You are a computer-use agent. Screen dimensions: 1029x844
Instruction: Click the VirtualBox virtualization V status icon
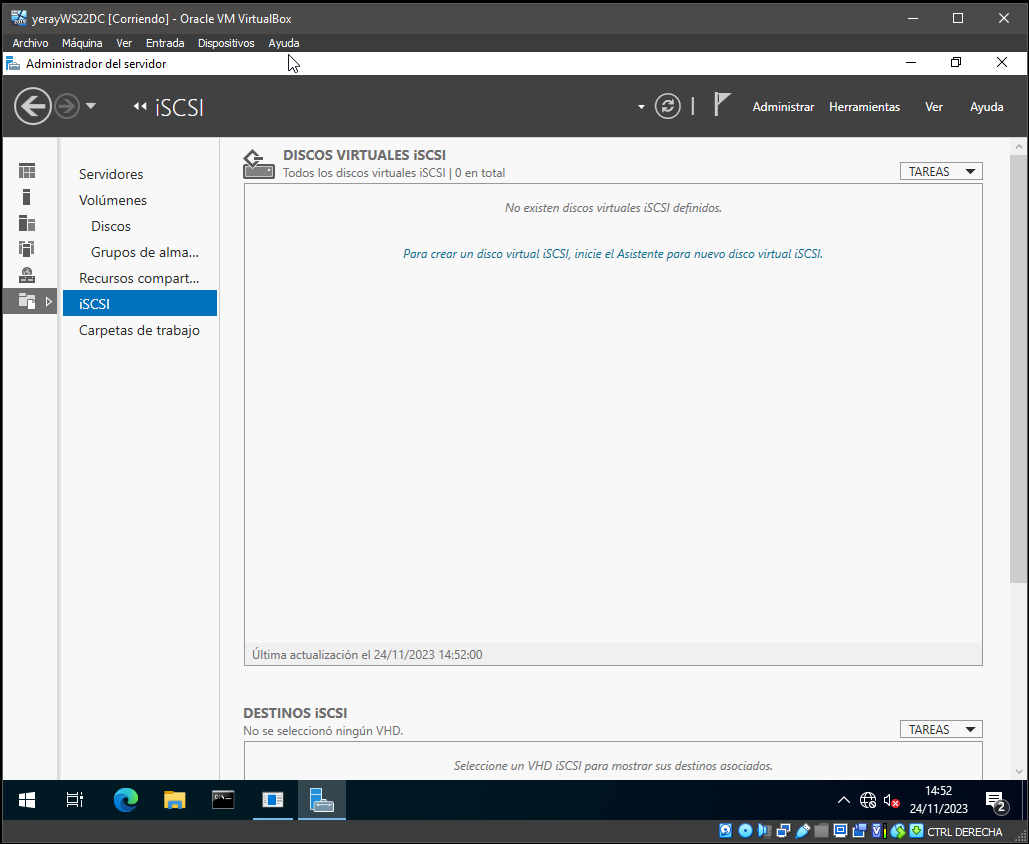pos(878,831)
